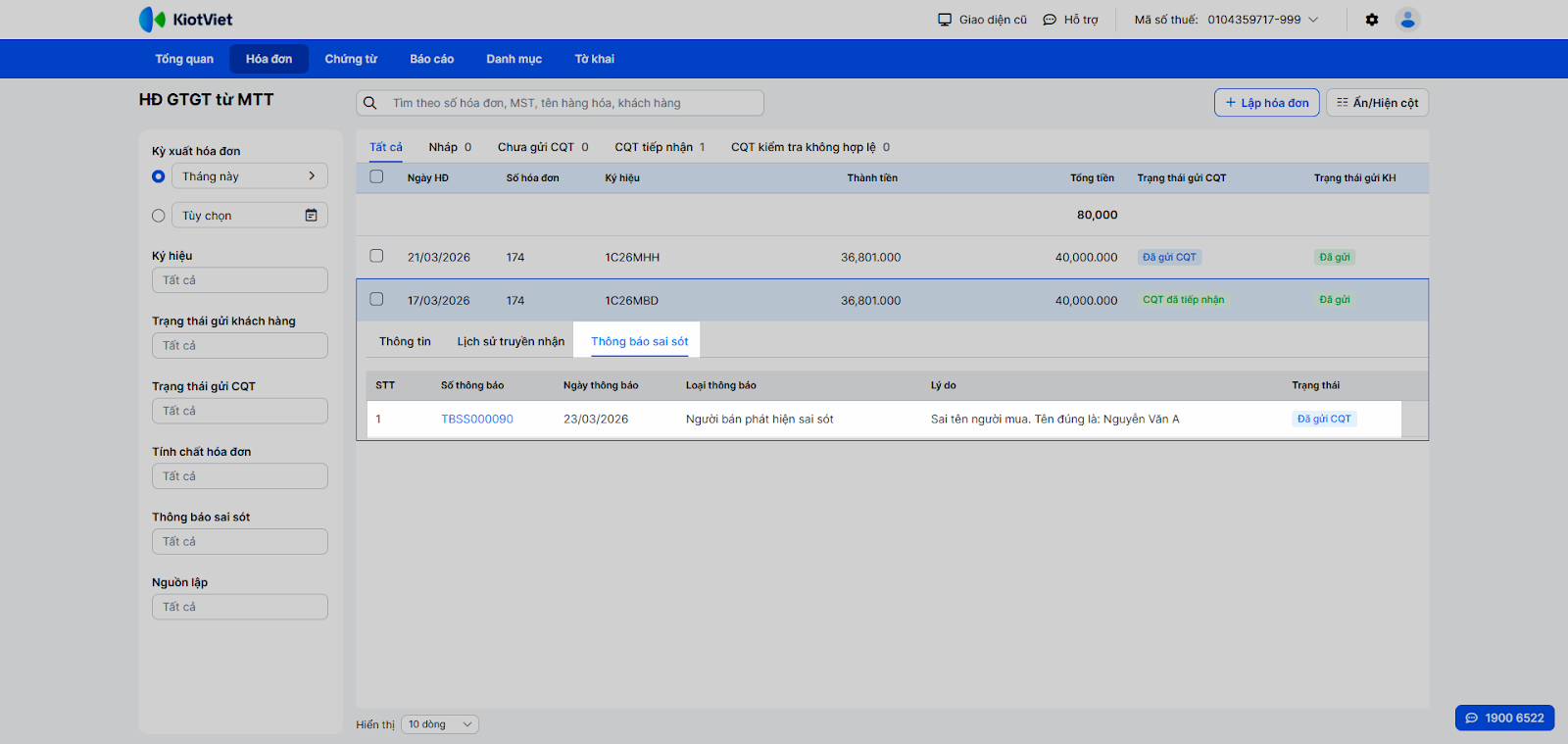Toggle the select-all invoices checkbox
The width and height of the screenshot is (1568, 744).
[376, 177]
